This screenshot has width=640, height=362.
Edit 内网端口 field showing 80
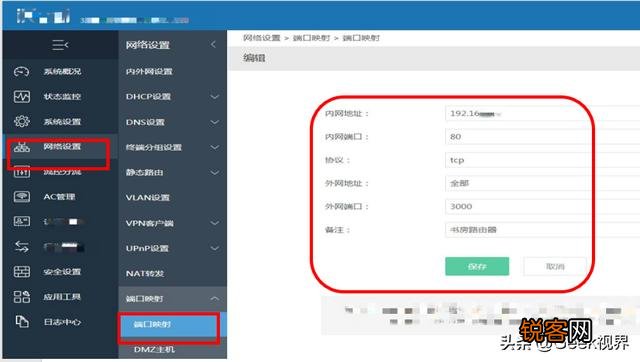click(542, 137)
